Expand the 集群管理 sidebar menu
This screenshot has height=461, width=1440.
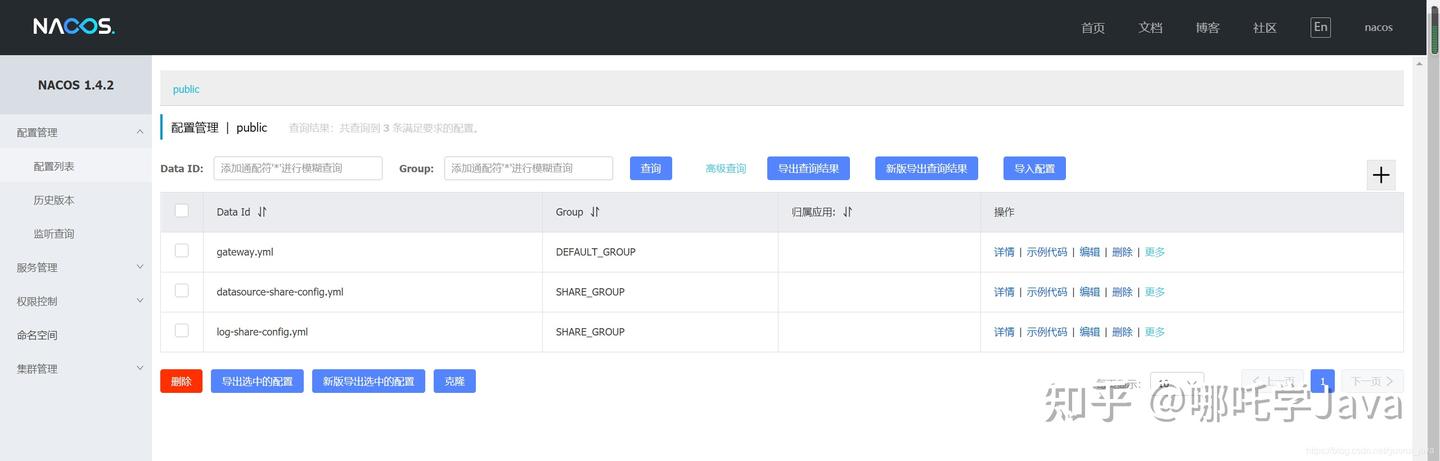(76, 369)
